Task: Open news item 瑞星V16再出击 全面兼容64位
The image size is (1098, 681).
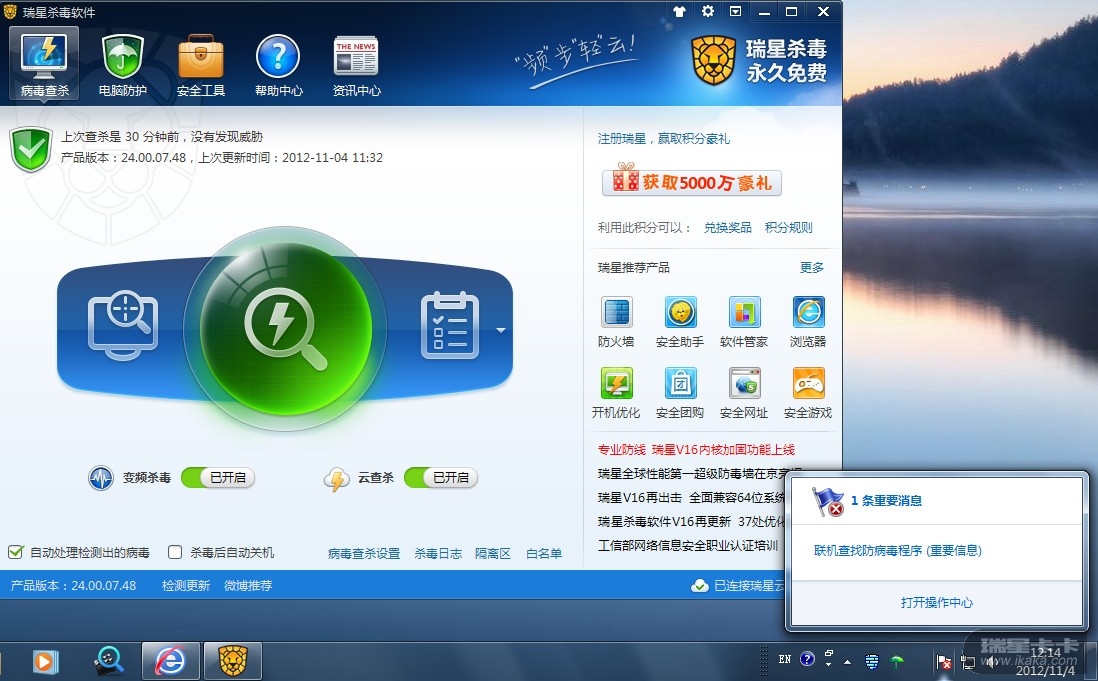Action: click(x=691, y=498)
